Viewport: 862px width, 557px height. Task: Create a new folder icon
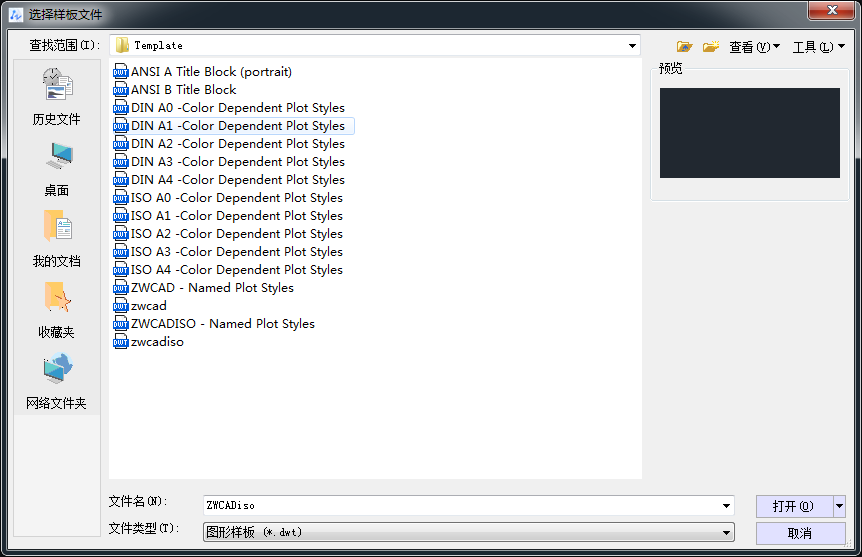(x=711, y=47)
